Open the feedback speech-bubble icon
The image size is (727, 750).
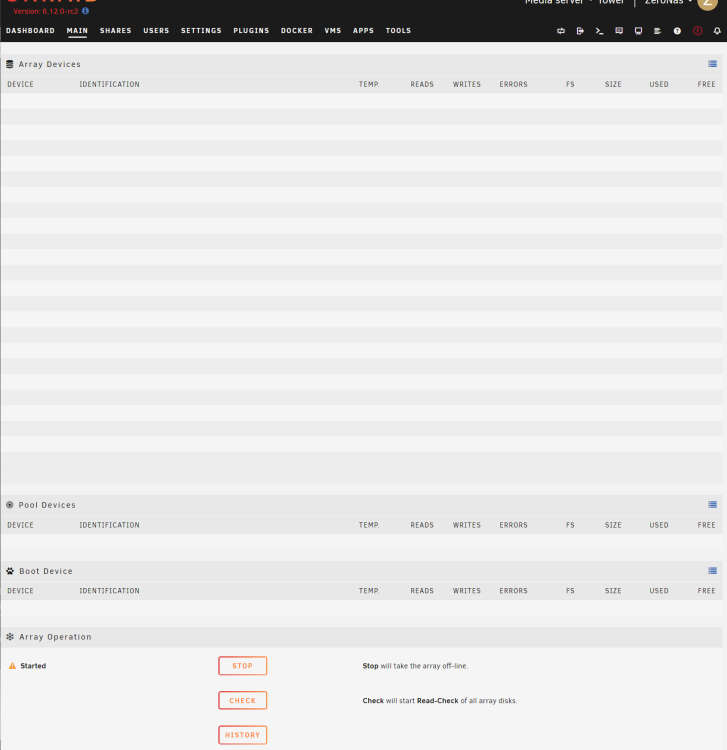point(619,31)
